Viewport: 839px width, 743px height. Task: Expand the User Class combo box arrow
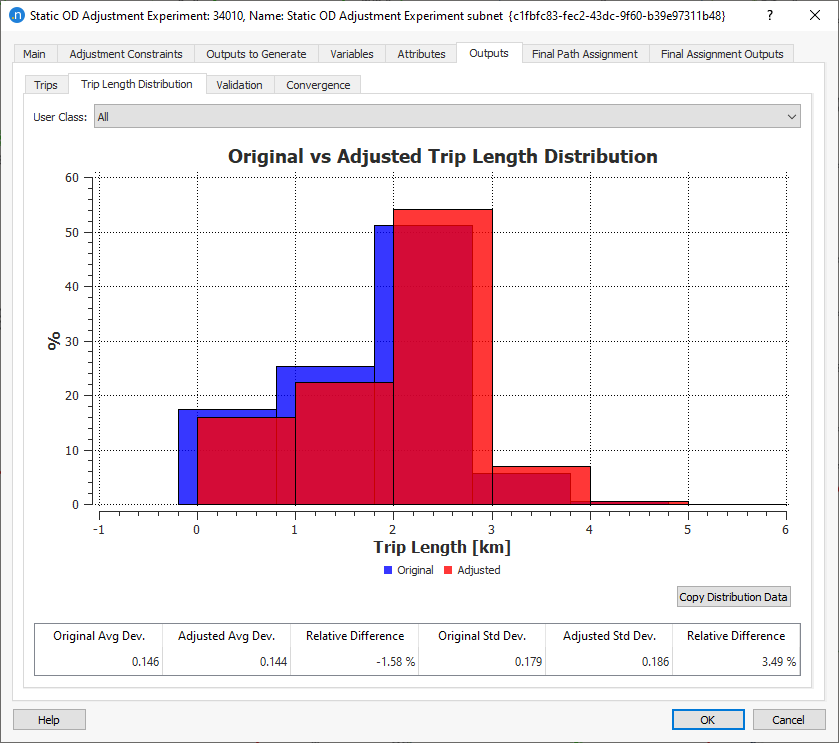coord(793,116)
